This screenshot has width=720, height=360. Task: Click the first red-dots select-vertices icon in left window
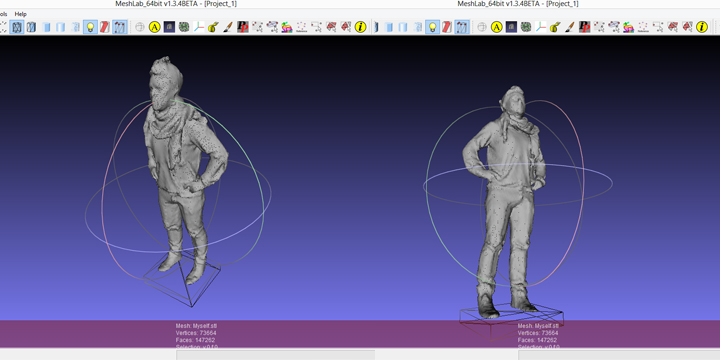tap(257, 27)
